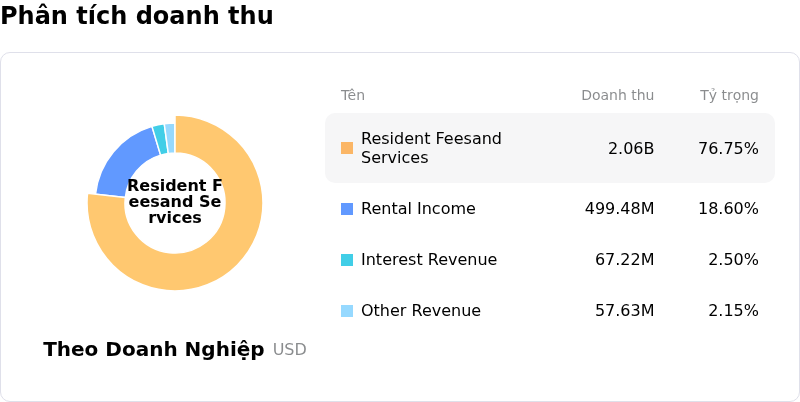This screenshot has width=800, height=402.
Task: Select the Interest Revenue legend label
Action: pos(428,260)
